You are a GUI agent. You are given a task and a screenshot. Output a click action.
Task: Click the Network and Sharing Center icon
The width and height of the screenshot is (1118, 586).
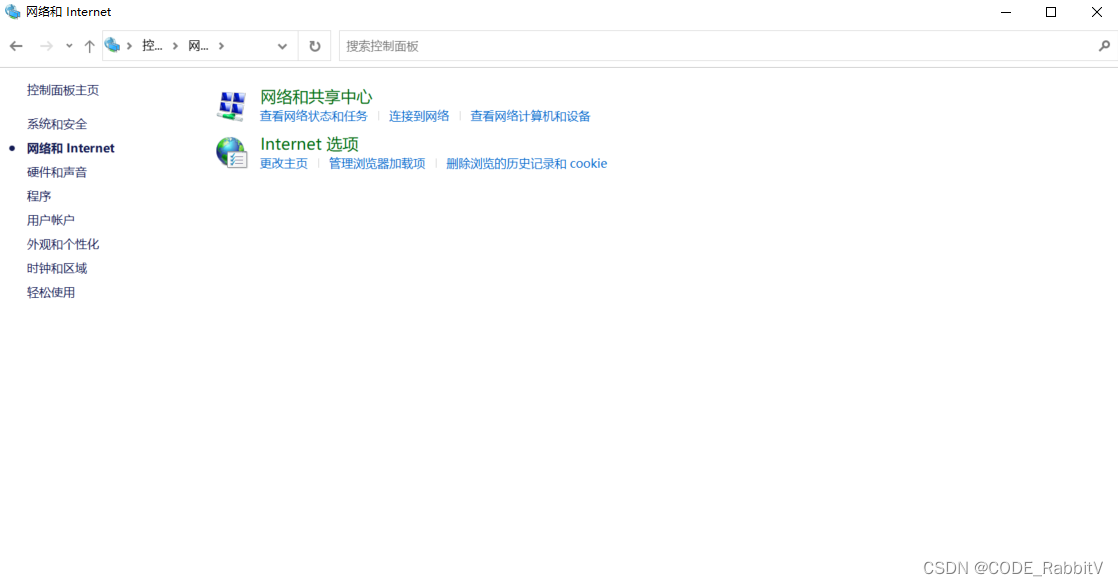[x=231, y=105]
